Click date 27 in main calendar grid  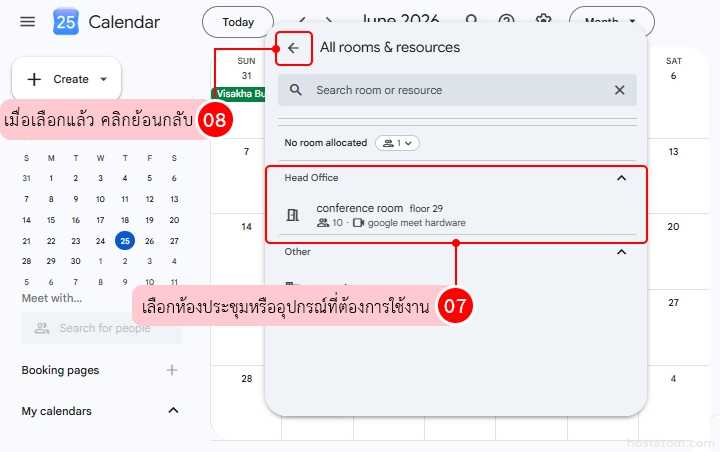click(674, 302)
